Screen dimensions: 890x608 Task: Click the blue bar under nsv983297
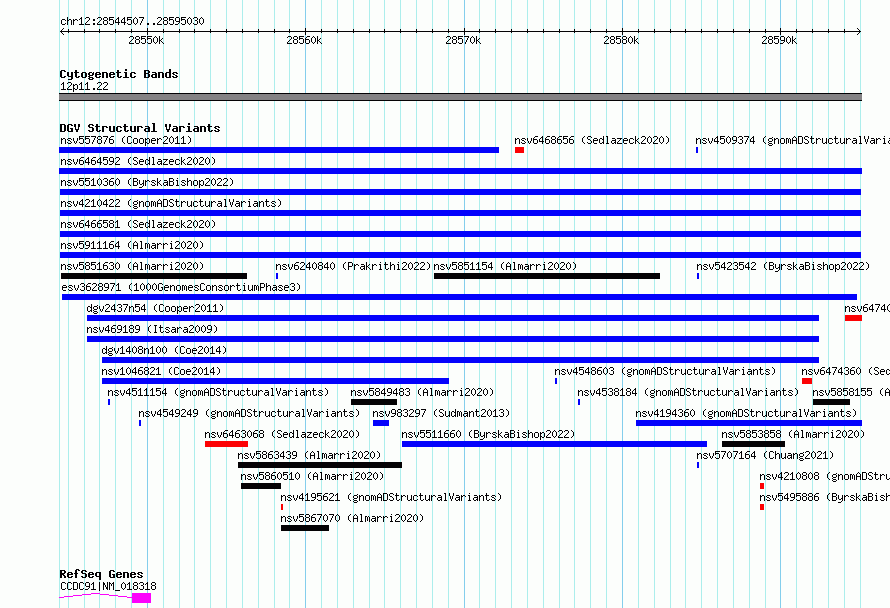click(381, 423)
